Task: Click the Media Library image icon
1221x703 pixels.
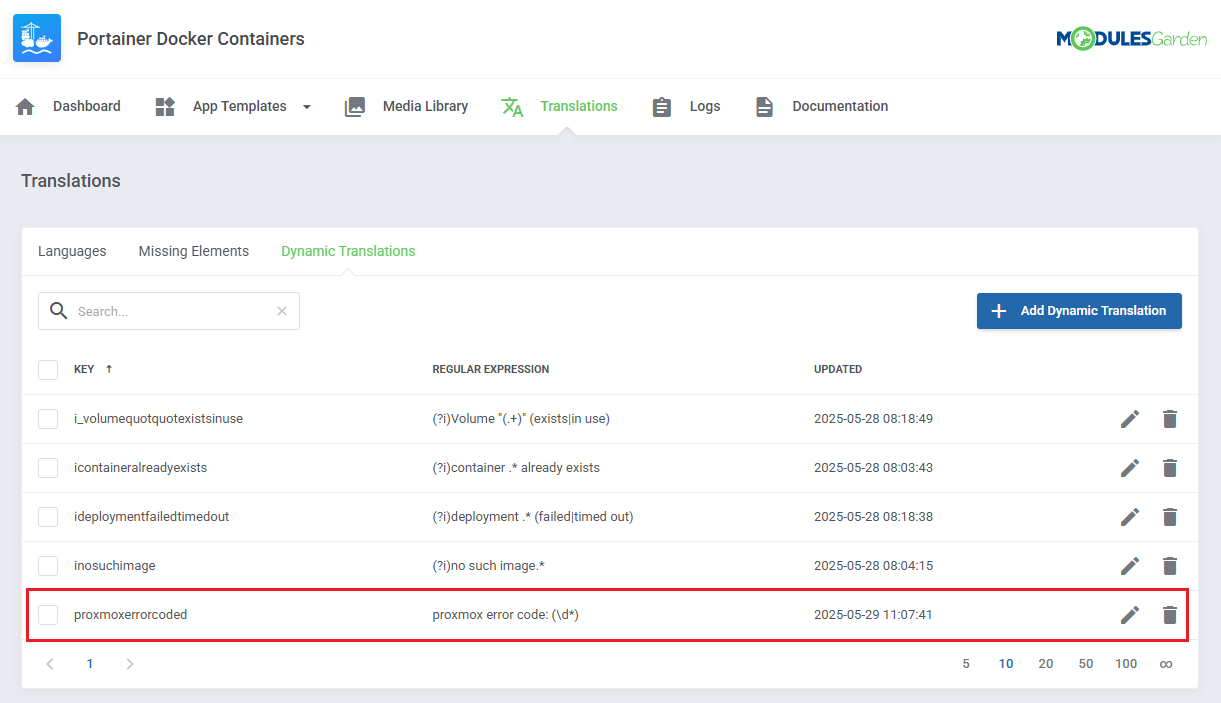Action: tap(355, 107)
